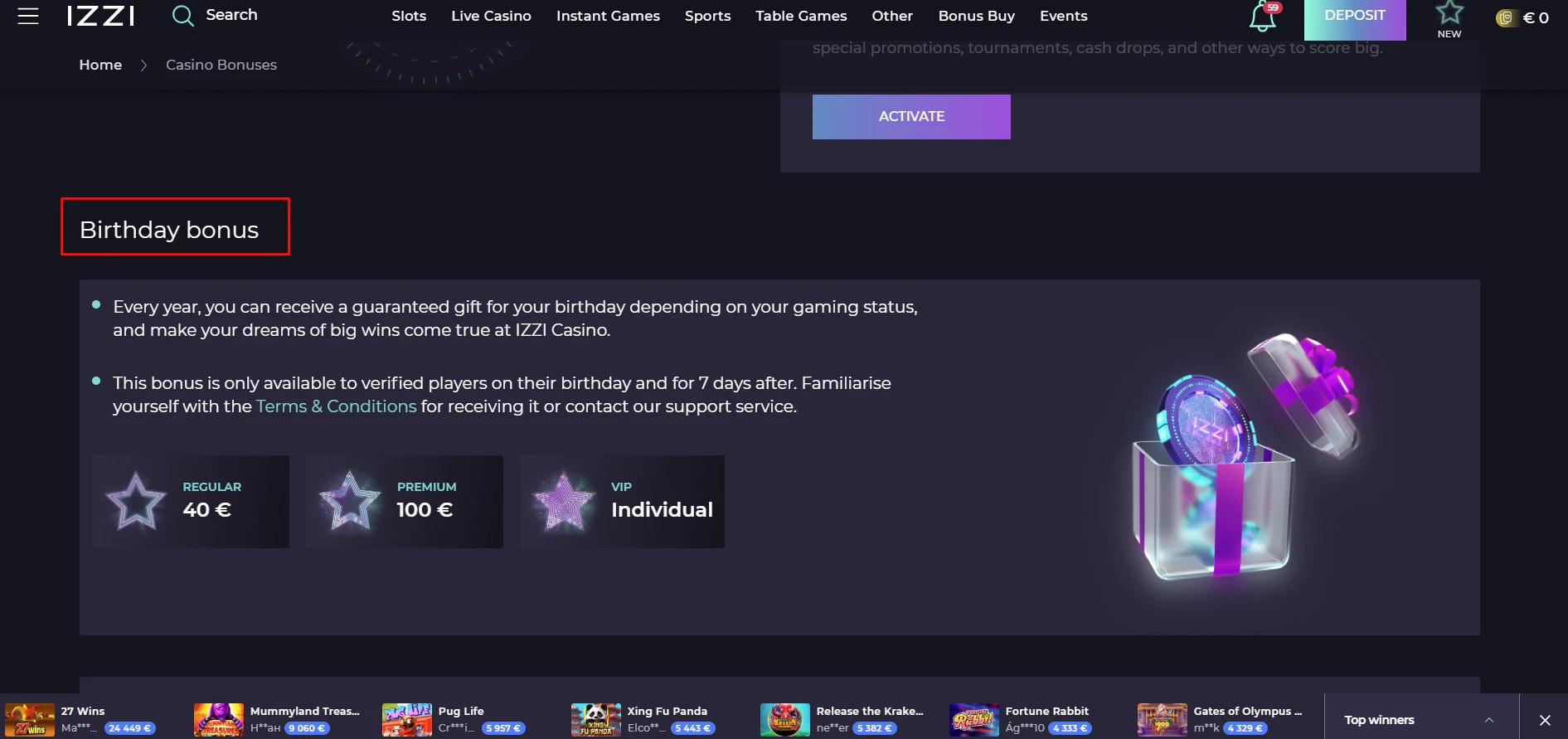
Task: Click the coin wallet balance icon
Action: pos(1505,18)
